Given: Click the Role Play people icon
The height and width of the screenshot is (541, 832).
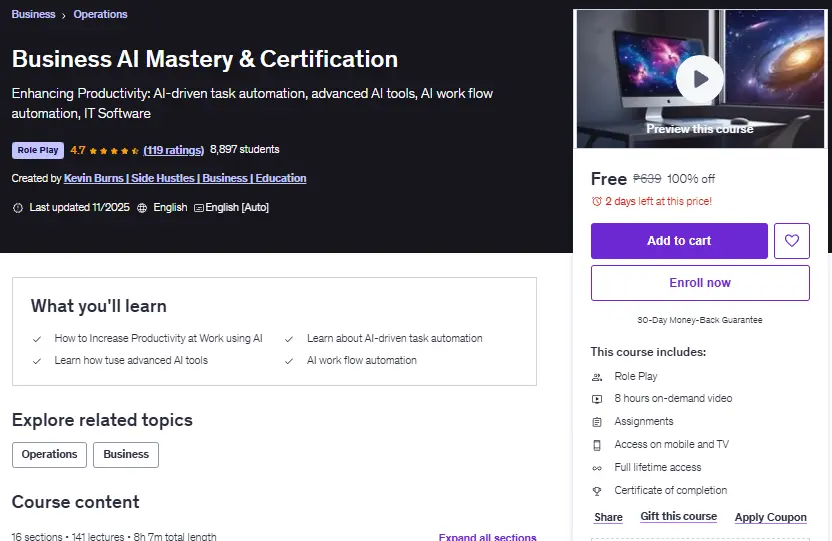Looking at the screenshot, I should click(x=597, y=377).
